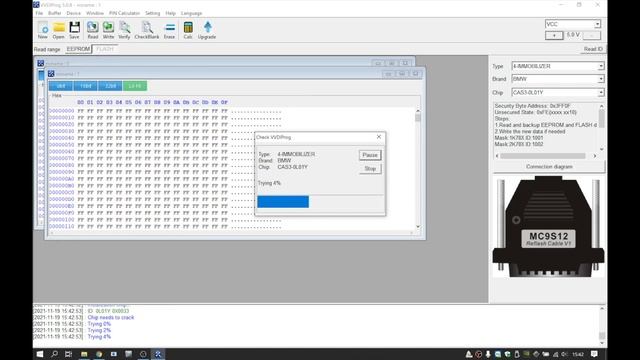This screenshot has height=360, width=640.
Task: Click the microphone icon in system tray
Action: click(x=488, y=354)
